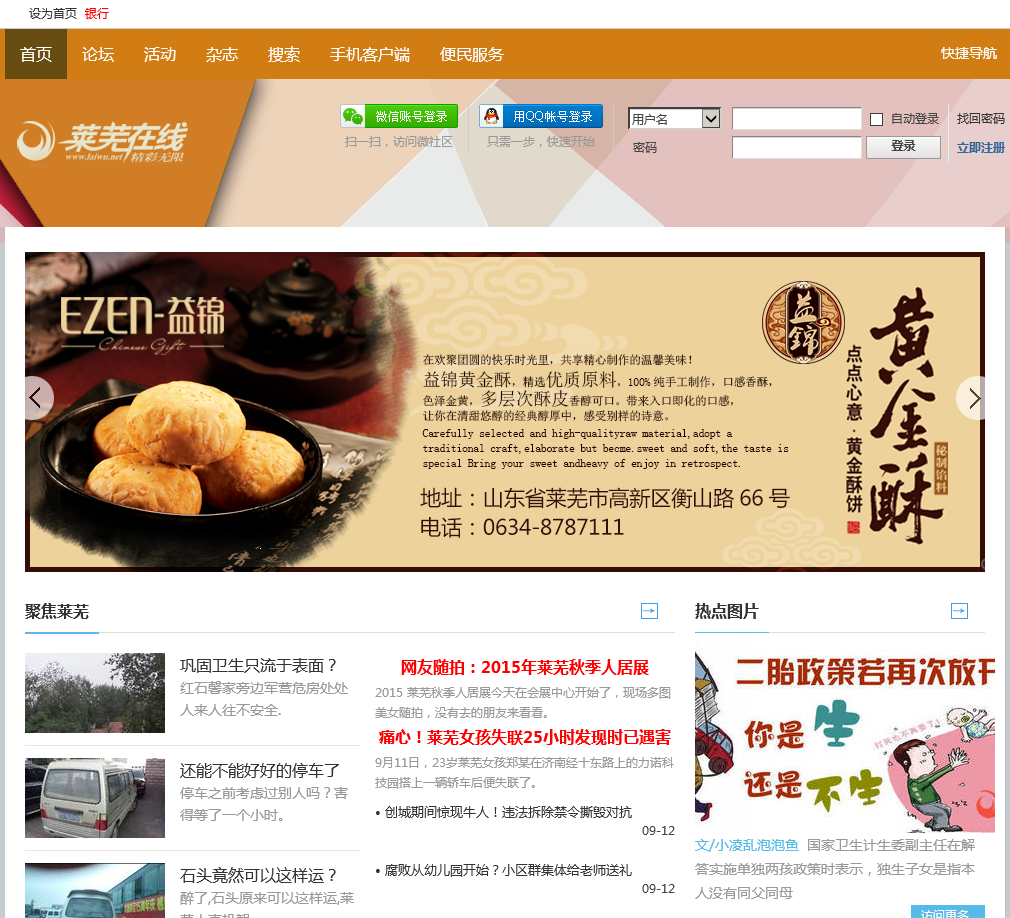This screenshot has width=1010, height=918.
Task: Open the 杂志 navigation item
Action: 222,54
